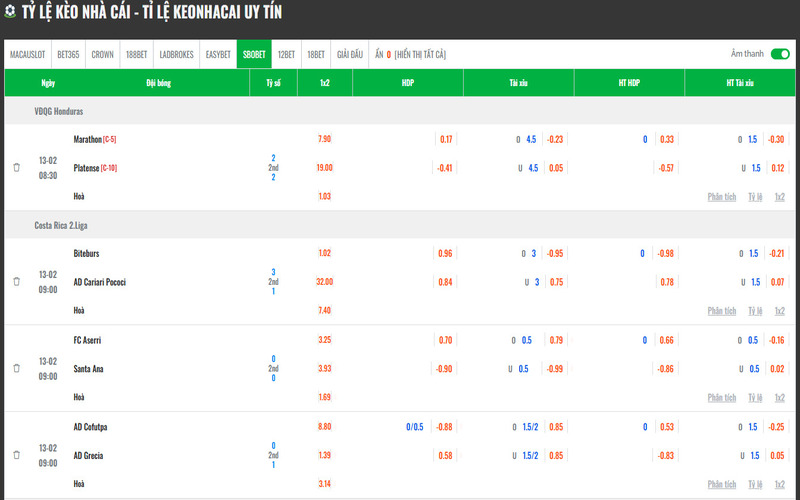Open Phân tích link for Marathon match

(721, 197)
